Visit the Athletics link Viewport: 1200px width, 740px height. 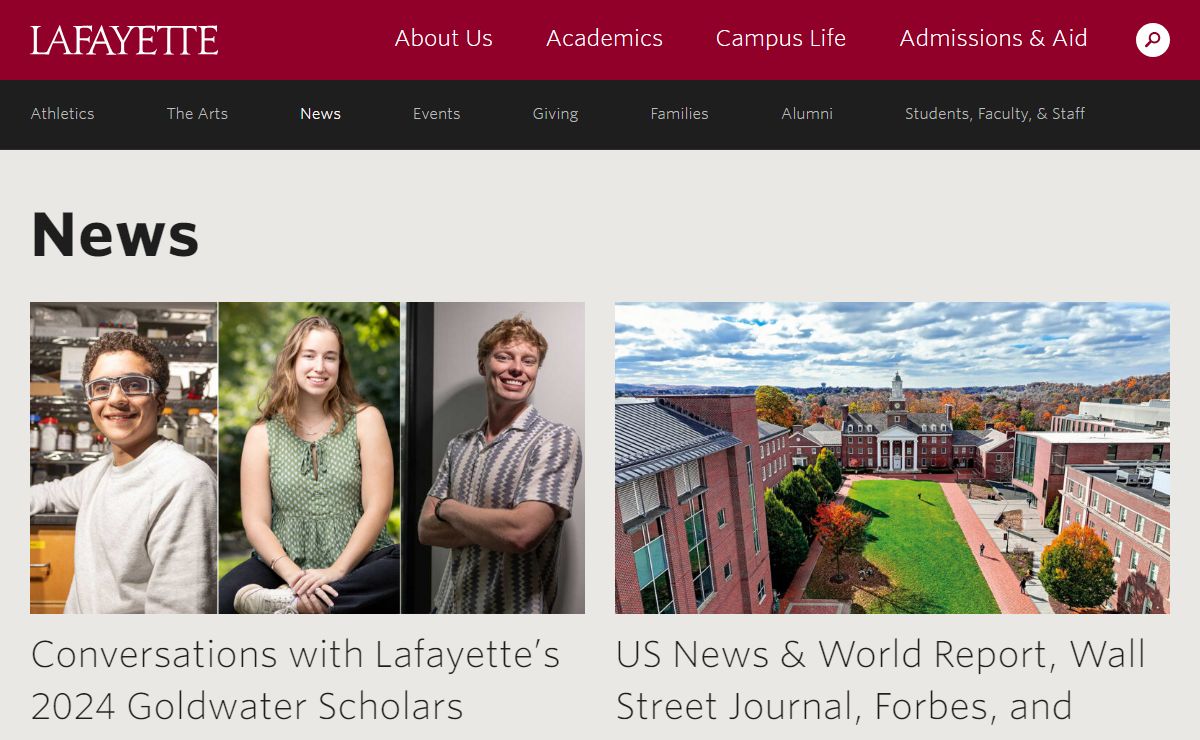tap(62, 114)
